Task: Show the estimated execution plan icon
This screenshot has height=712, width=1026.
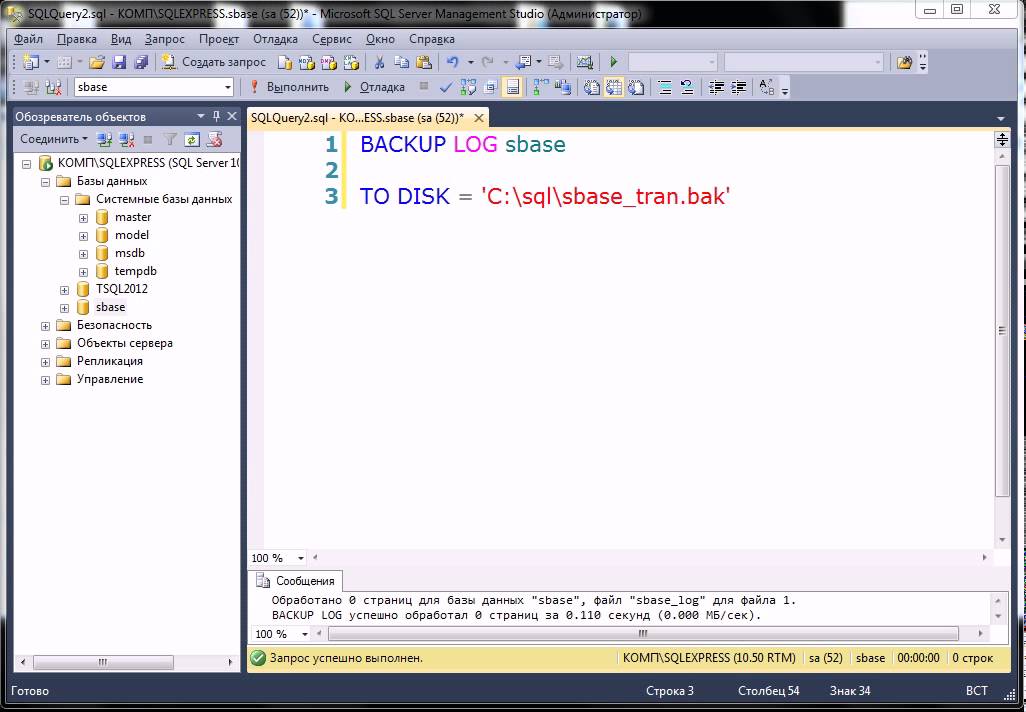Action: click(x=468, y=87)
